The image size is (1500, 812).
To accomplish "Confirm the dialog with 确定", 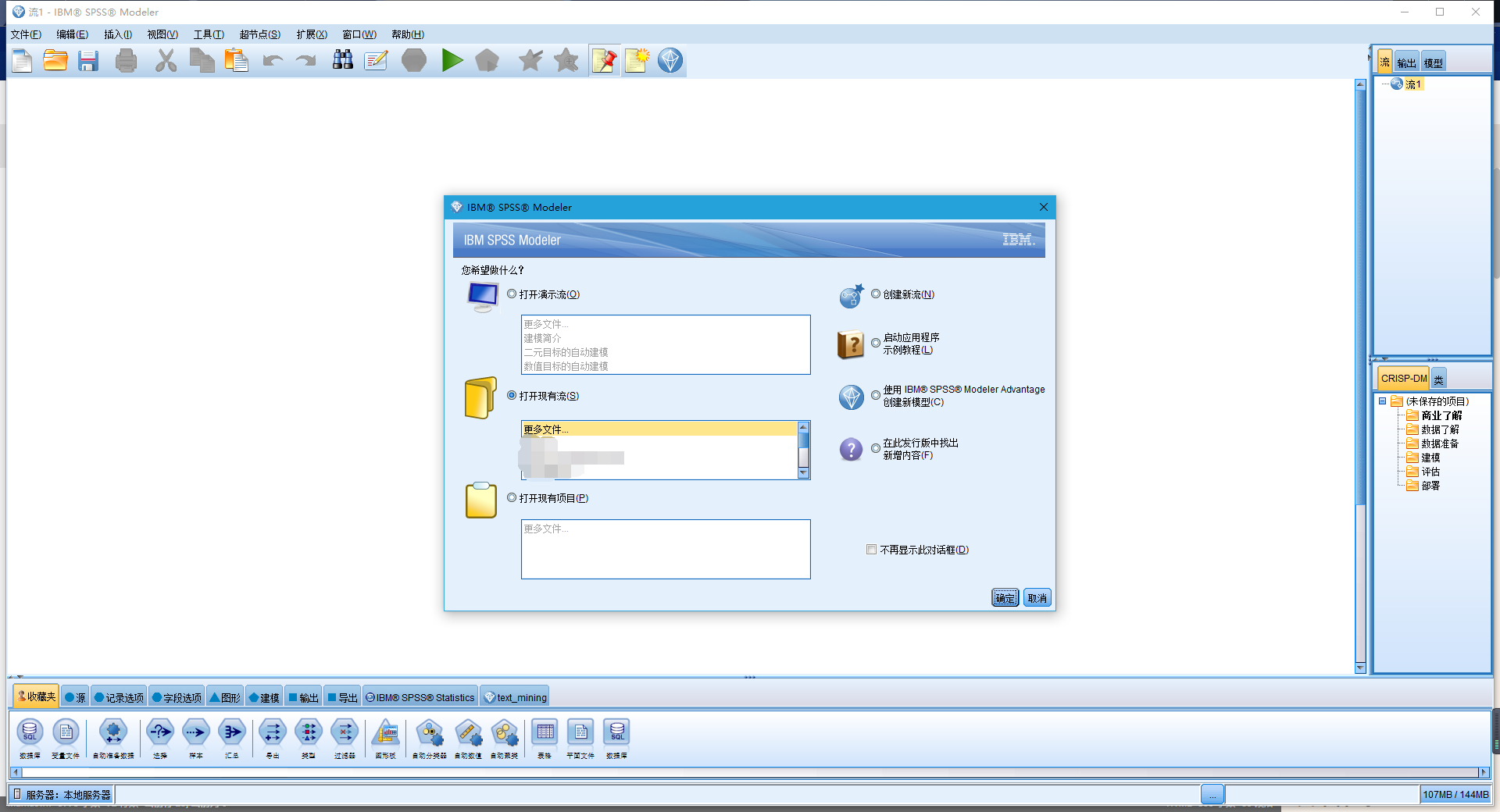I will point(1005,598).
